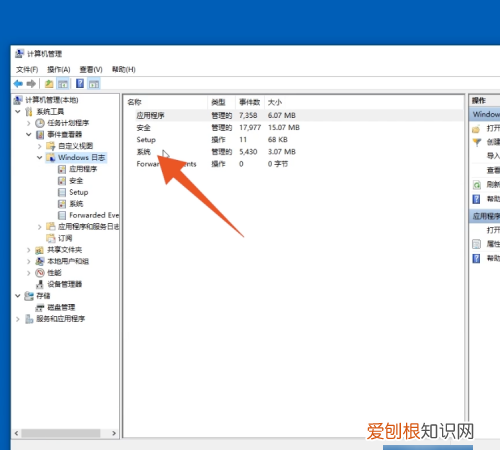The image size is (500, 450).
Task: Click the blue Help toolbar icon
Action: (x=80, y=83)
